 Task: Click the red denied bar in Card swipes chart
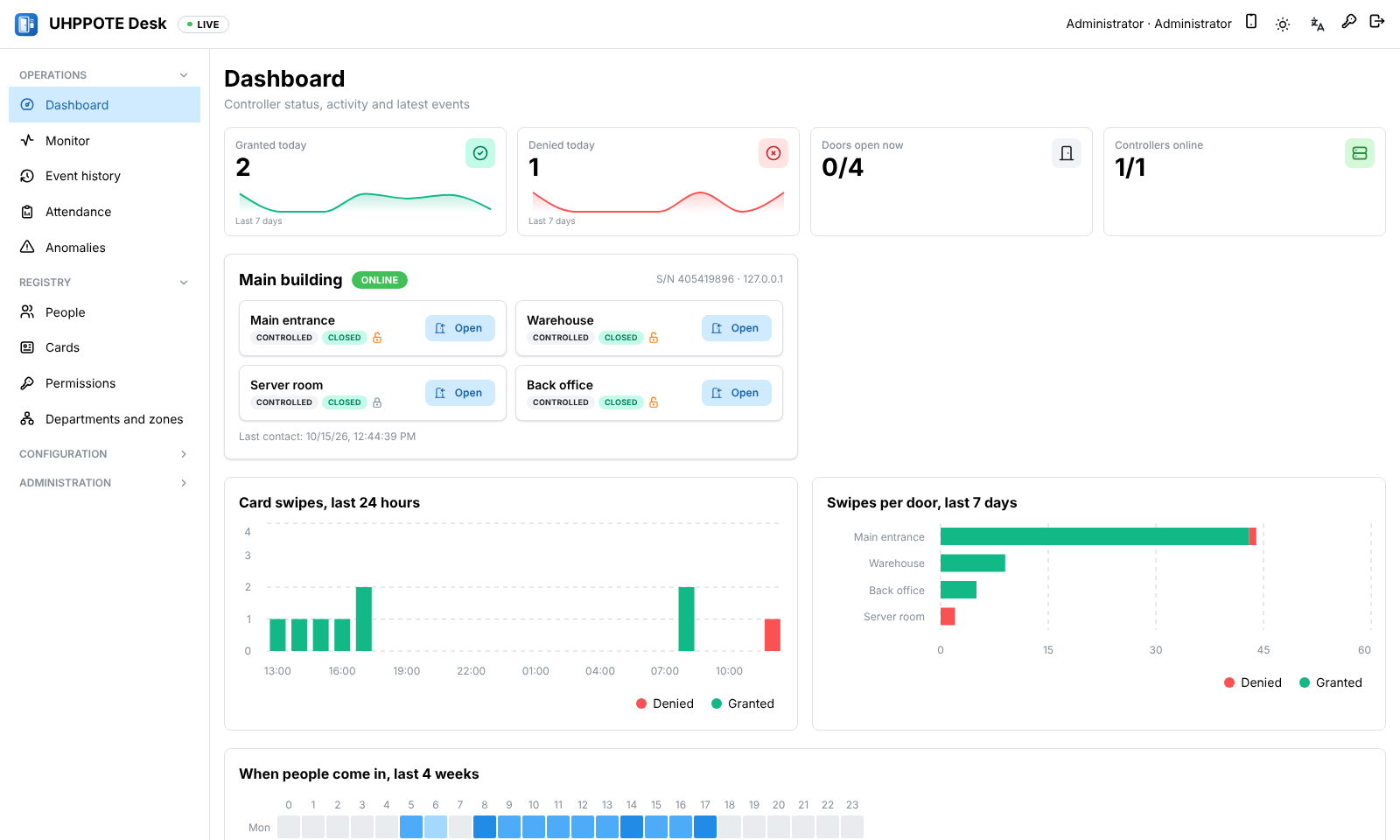(773, 635)
